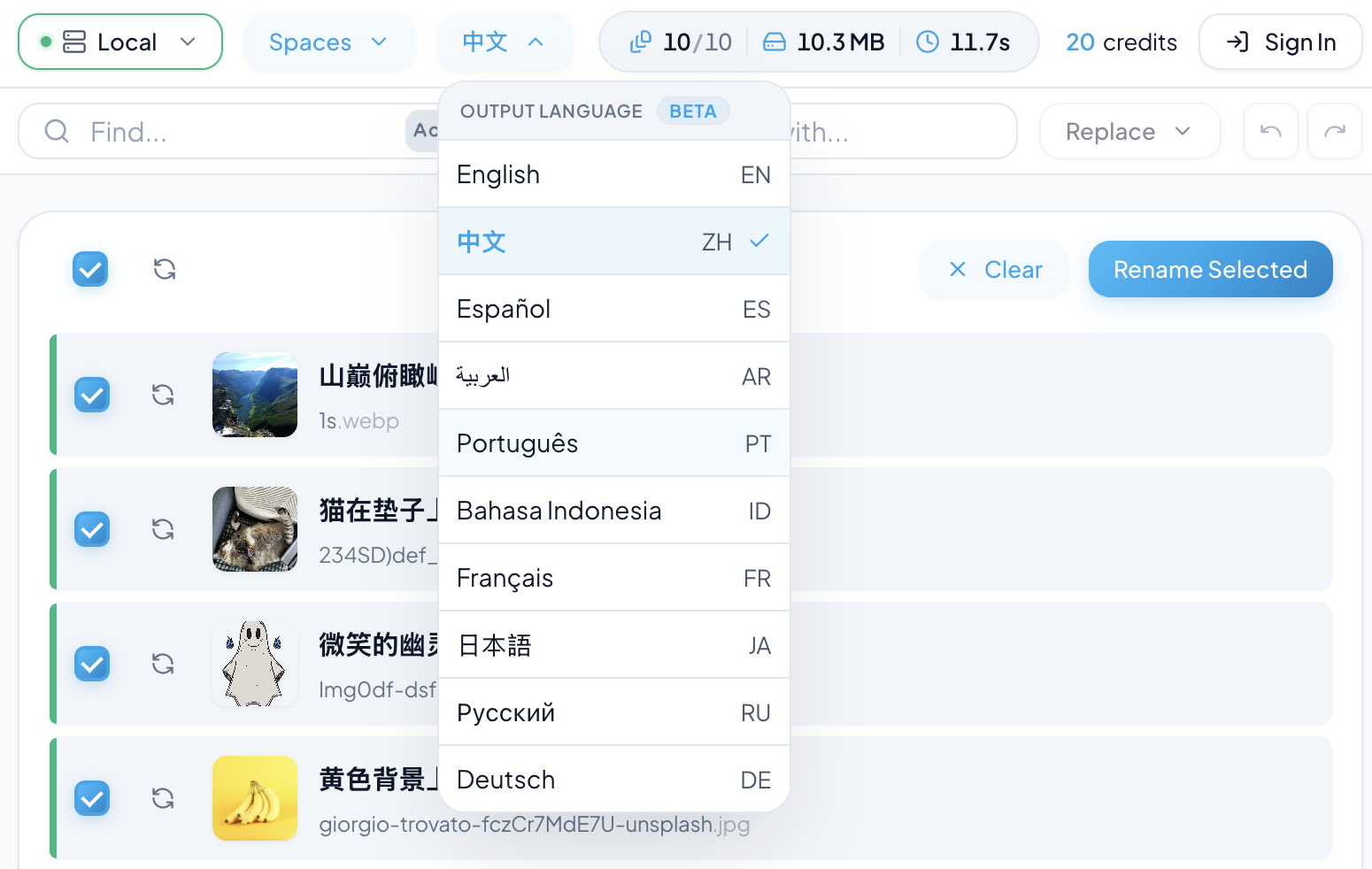Click the redo arrow icon

1335,131
